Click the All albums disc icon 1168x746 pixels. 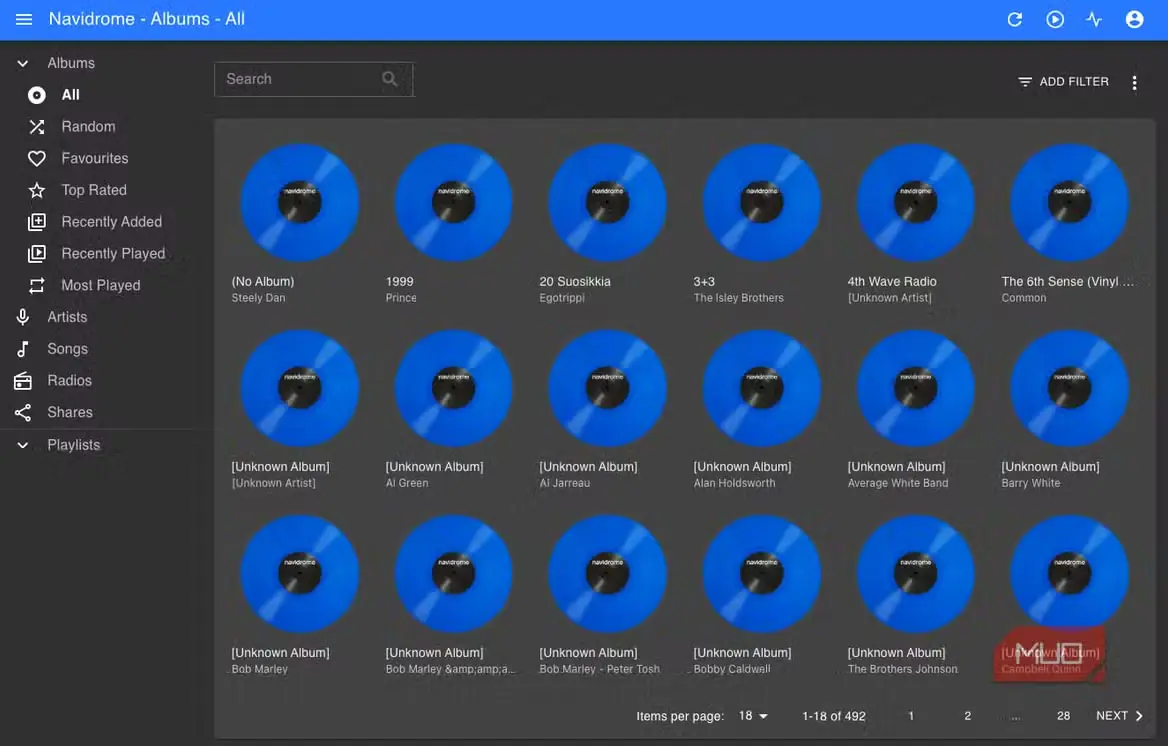[36, 95]
